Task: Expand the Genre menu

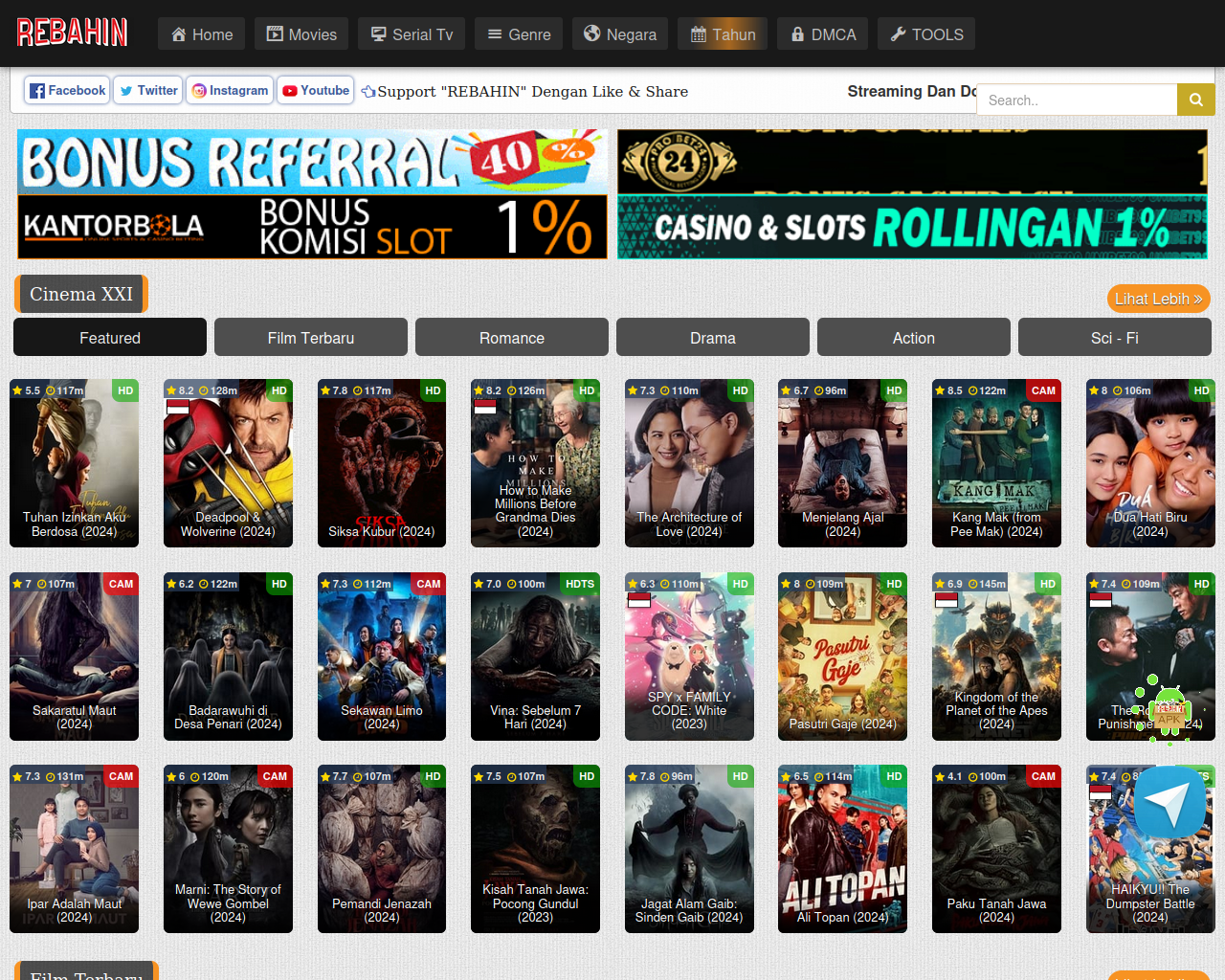Action: pyautogui.click(x=519, y=34)
